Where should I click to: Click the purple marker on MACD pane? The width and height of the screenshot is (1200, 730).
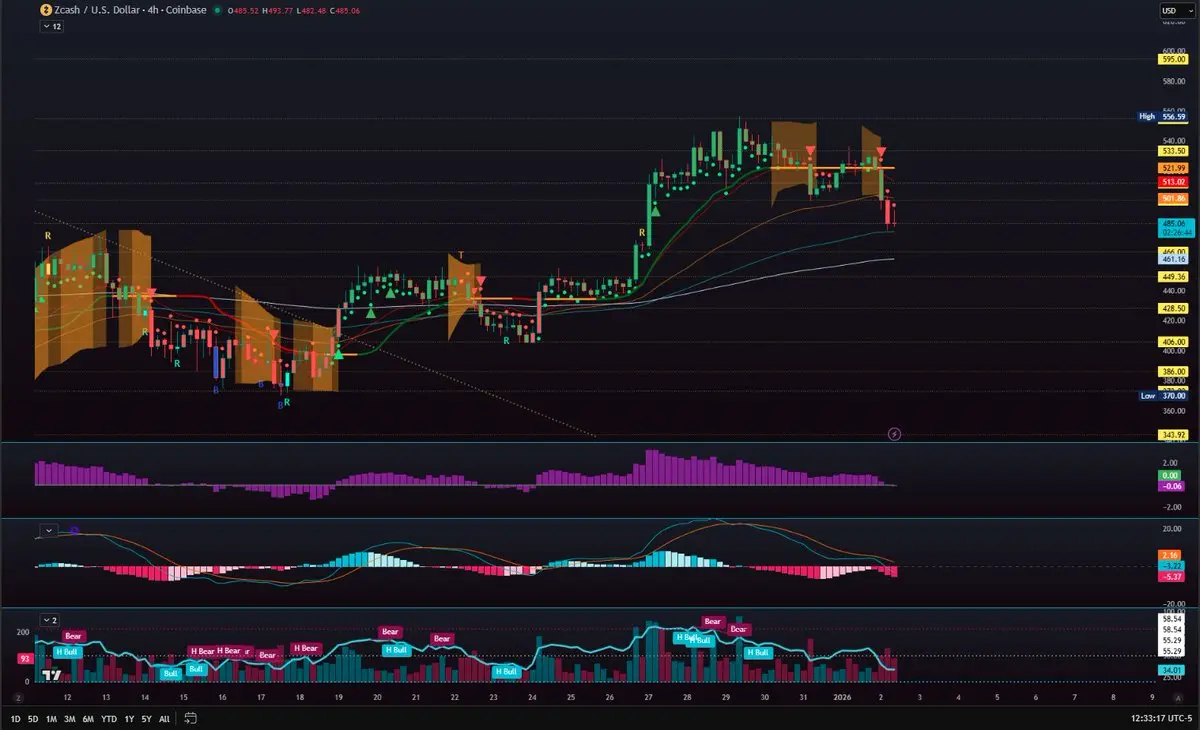click(74, 530)
